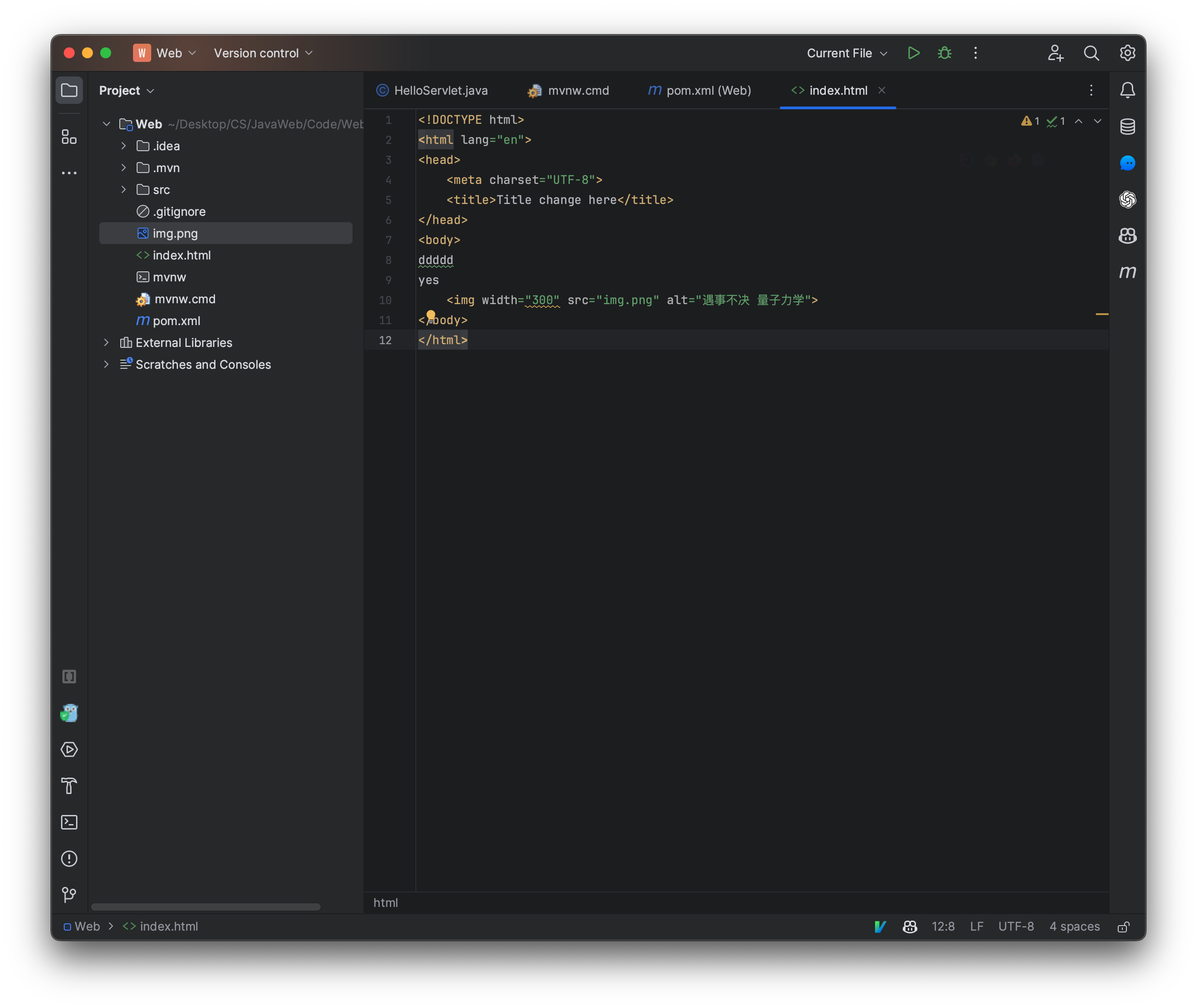Open the Maven tool window icon
The height and width of the screenshot is (1008, 1197).
tap(1127, 273)
